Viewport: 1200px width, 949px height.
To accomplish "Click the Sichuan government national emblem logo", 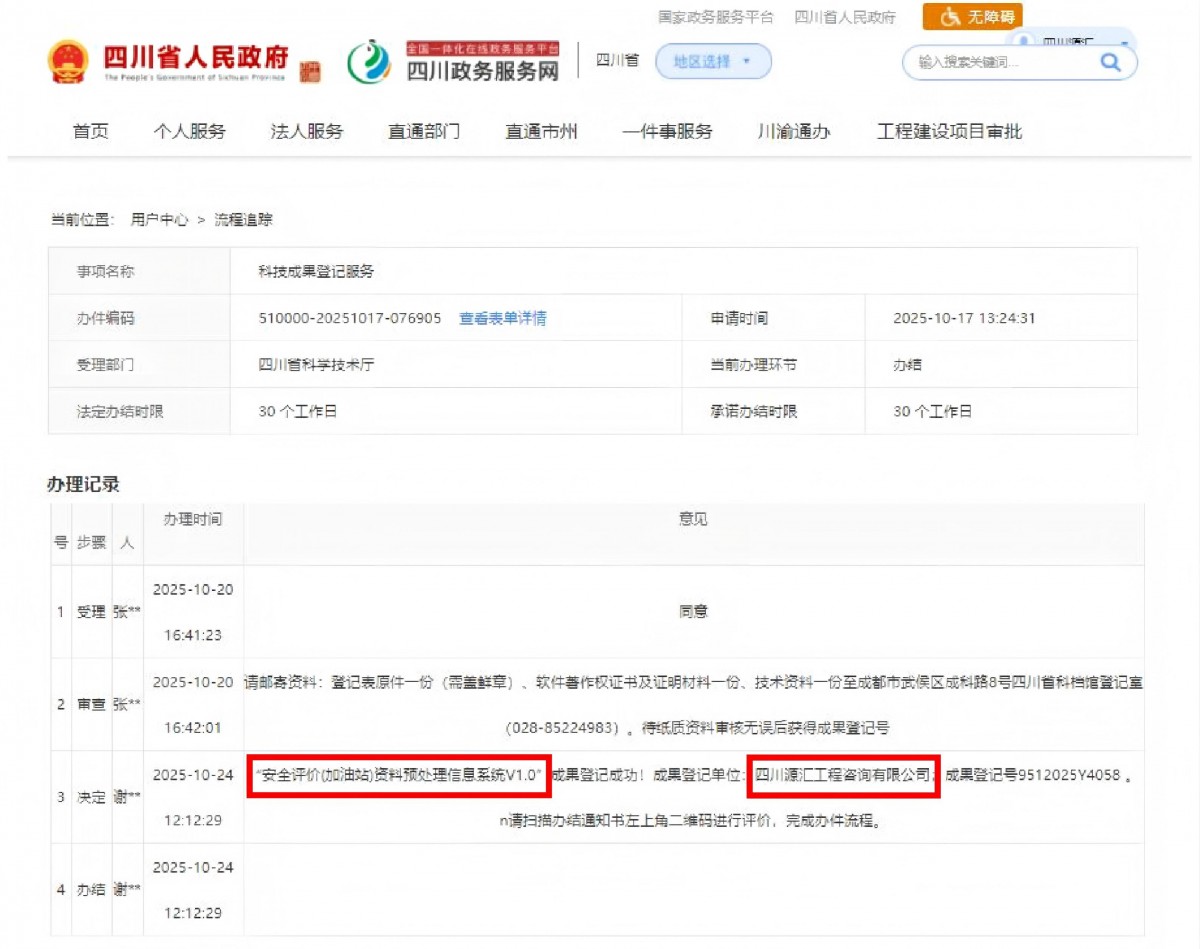I will [x=68, y=62].
